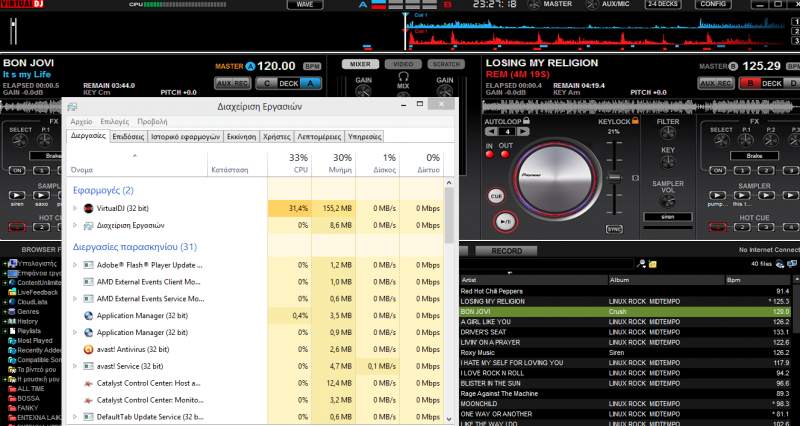Click headphones MIX icon in mixer
The image size is (800, 426).
coord(403,78)
